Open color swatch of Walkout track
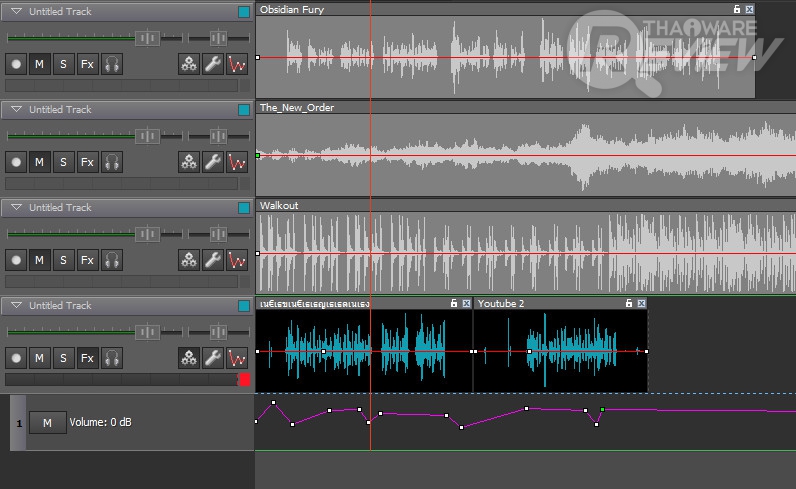The width and height of the screenshot is (796, 489). click(x=244, y=208)
